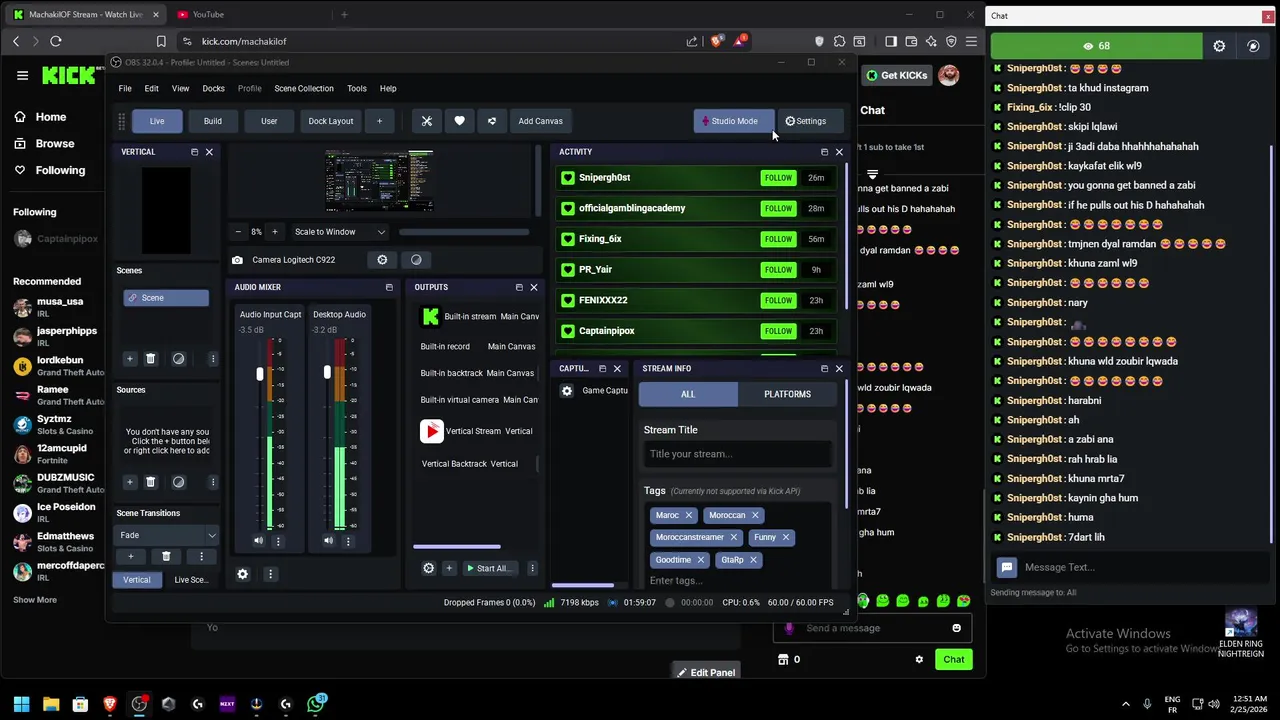Switch to Live Scene tab at bottom
1280x720 pixels.
point(191,580)
